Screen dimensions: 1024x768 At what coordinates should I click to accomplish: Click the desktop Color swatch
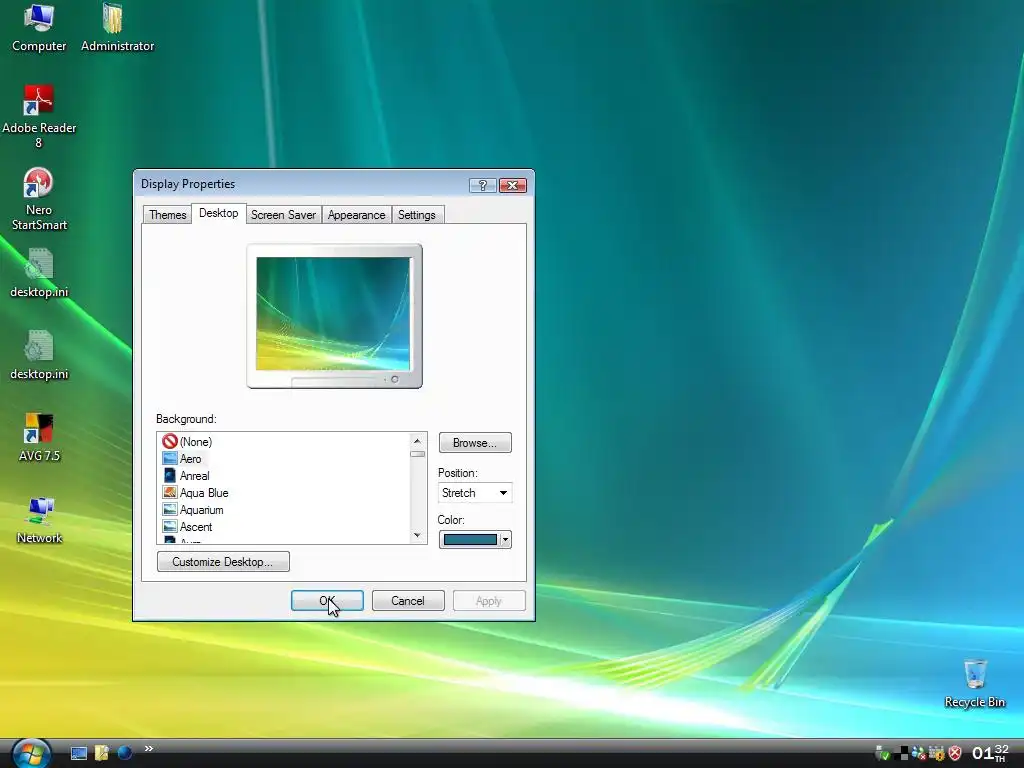coord(470,539)
